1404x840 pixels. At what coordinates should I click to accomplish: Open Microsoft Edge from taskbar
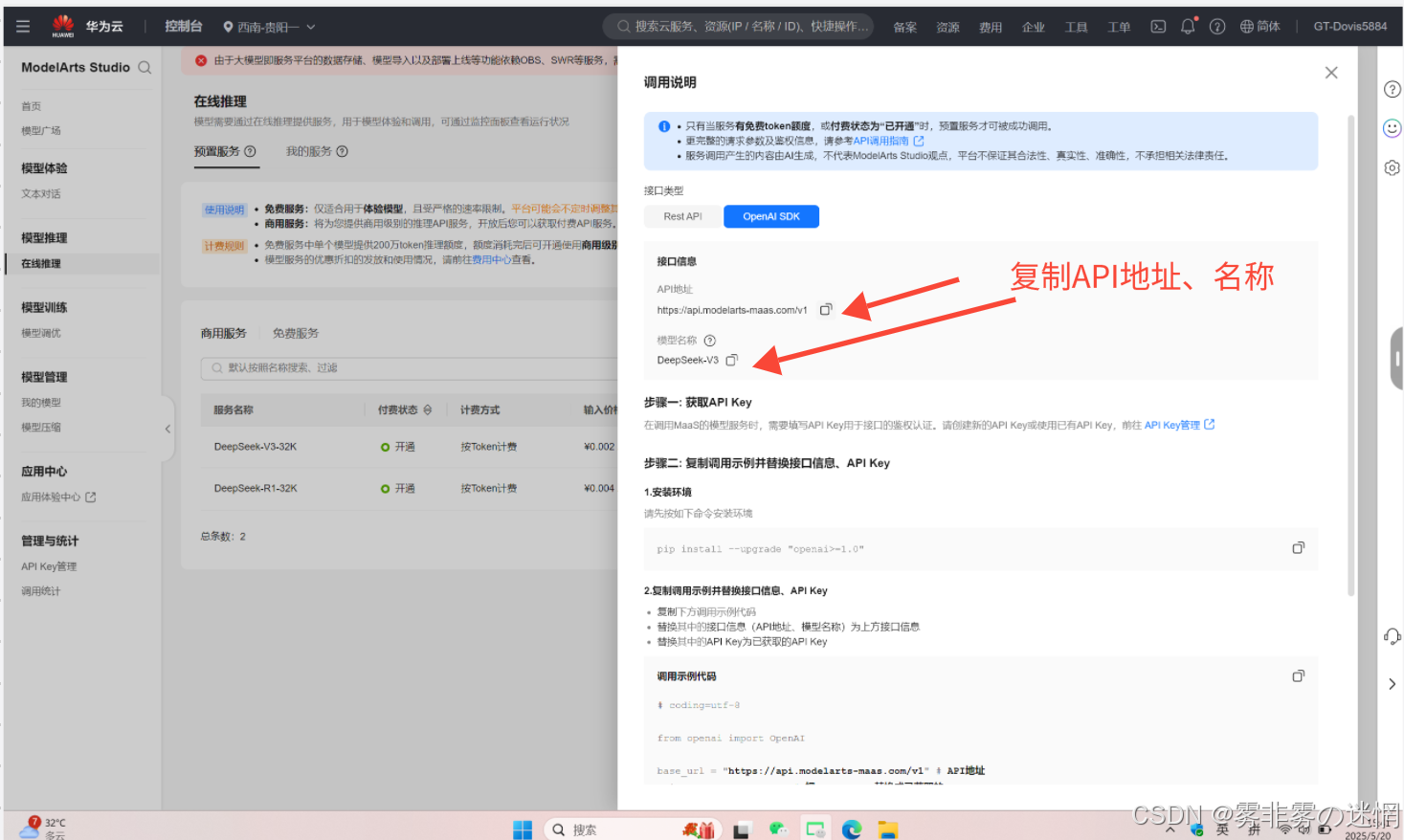(852, 829)
